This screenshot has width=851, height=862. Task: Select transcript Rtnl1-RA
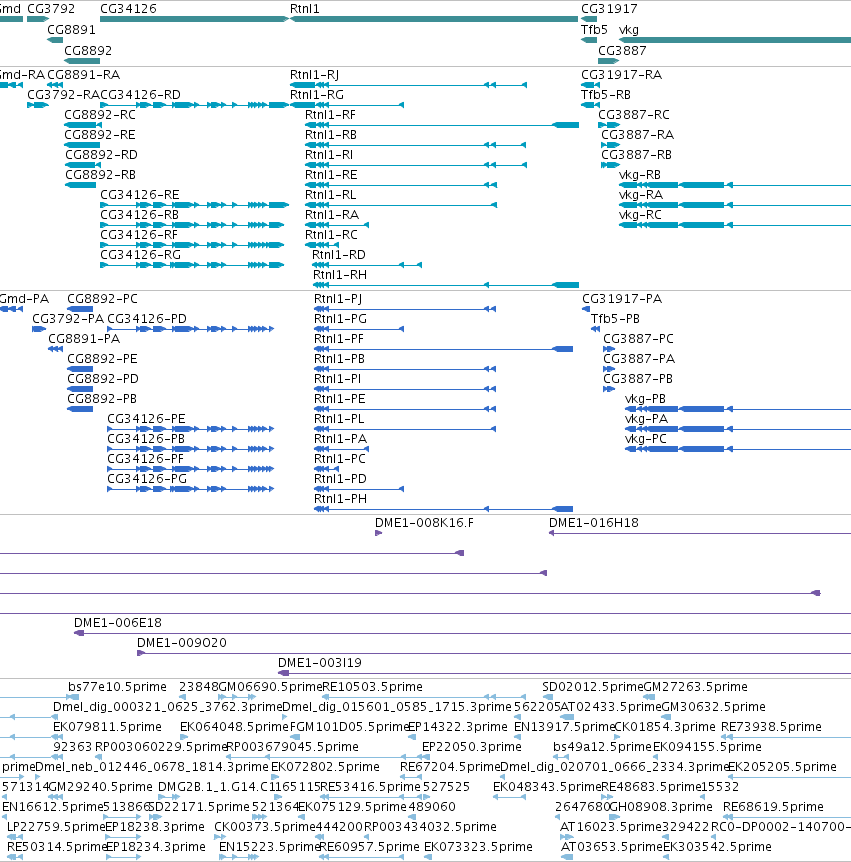pyautogui.click(x=332, y=214)
